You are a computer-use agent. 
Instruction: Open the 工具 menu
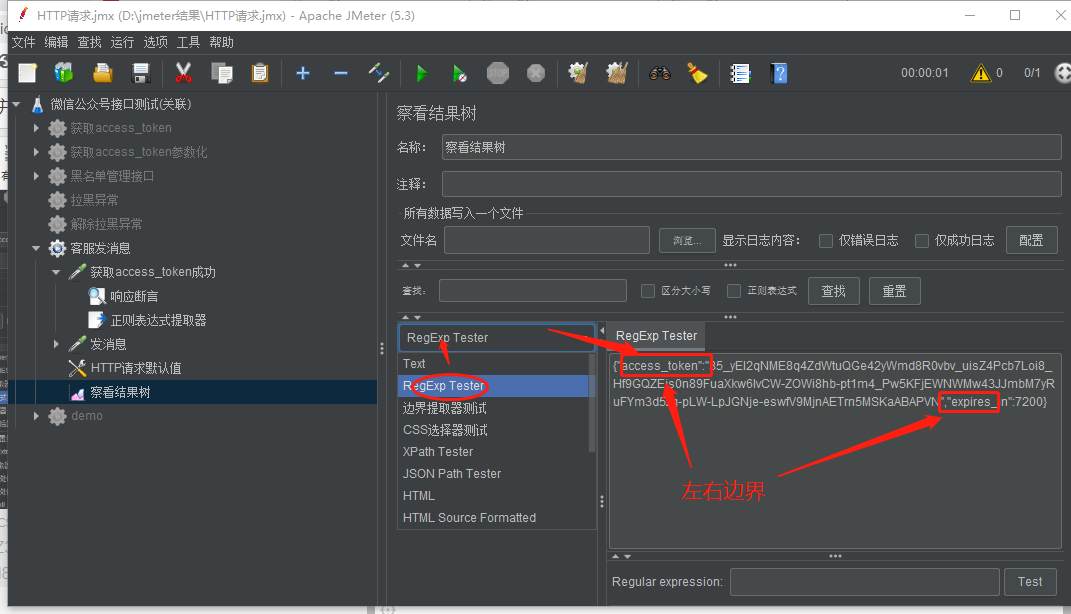click(x=188, y=42)
